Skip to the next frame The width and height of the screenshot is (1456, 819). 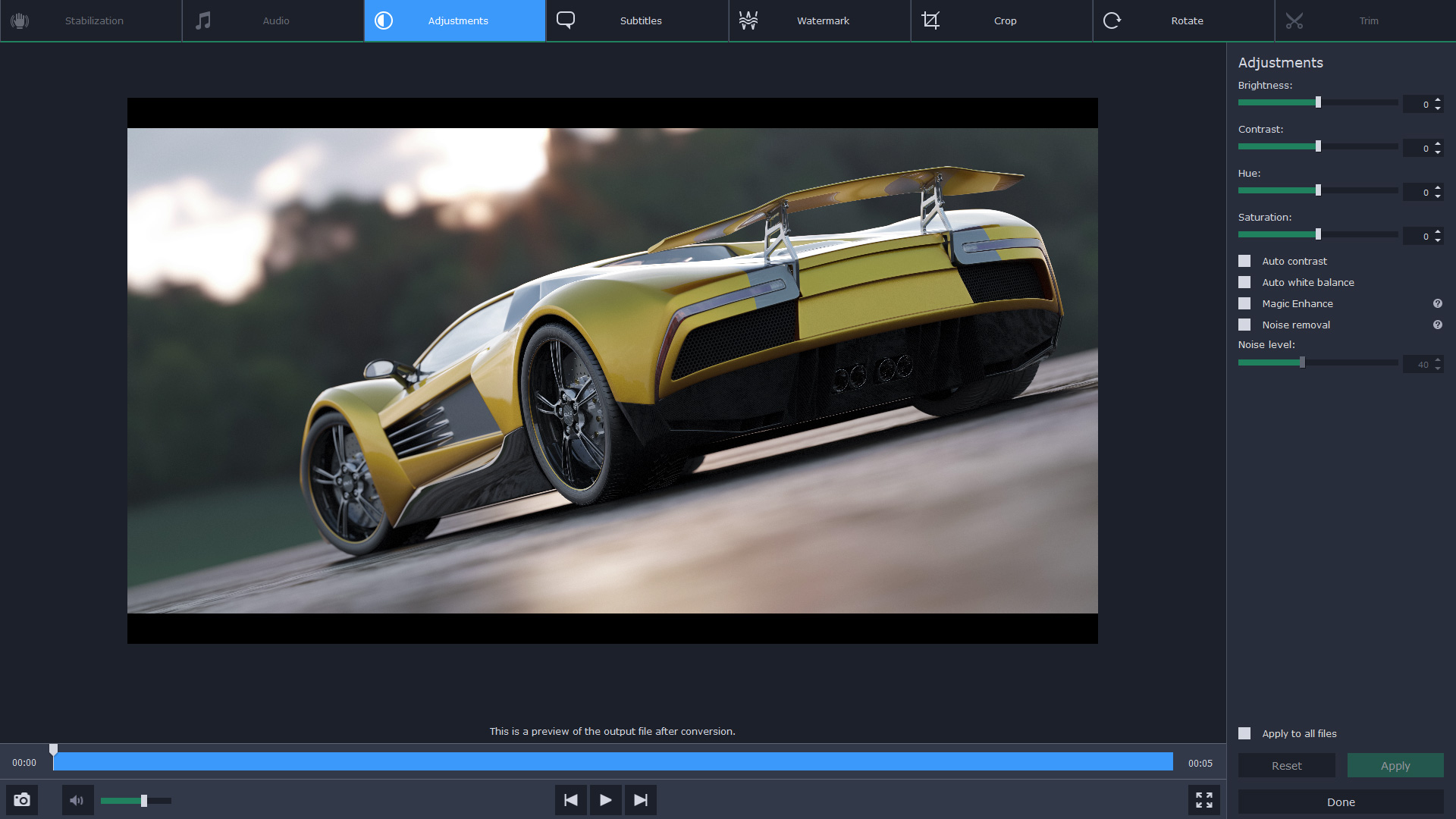click(x=641, y=800)
